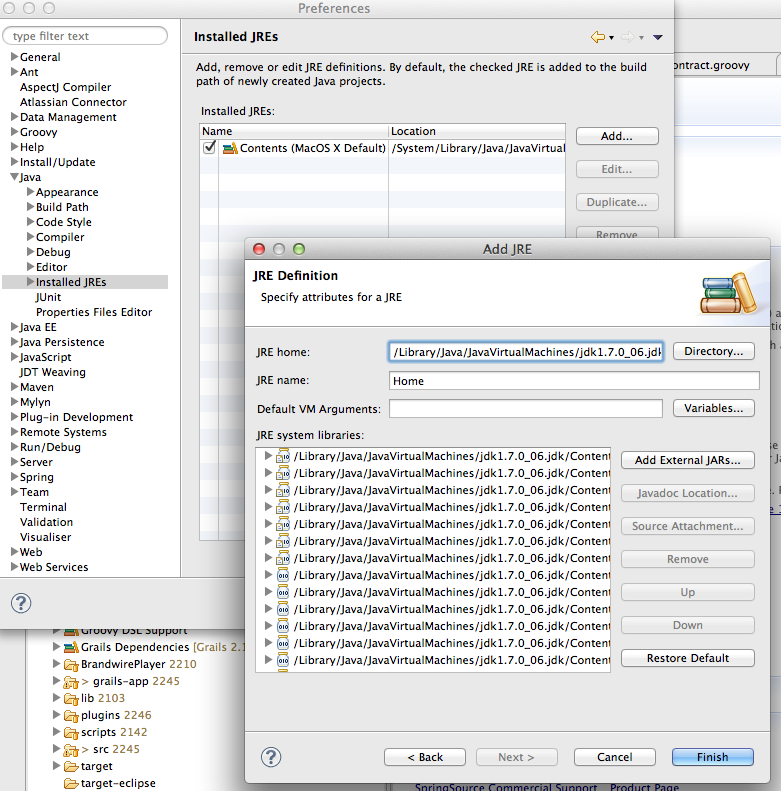Click the JRE name field containing Home
This screenshot has height=791, width=781.
coord(574,380)
